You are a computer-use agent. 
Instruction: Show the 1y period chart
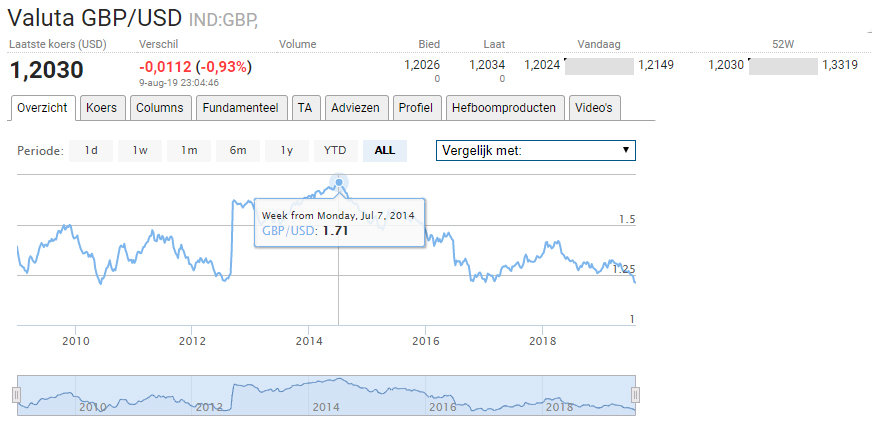287,151
